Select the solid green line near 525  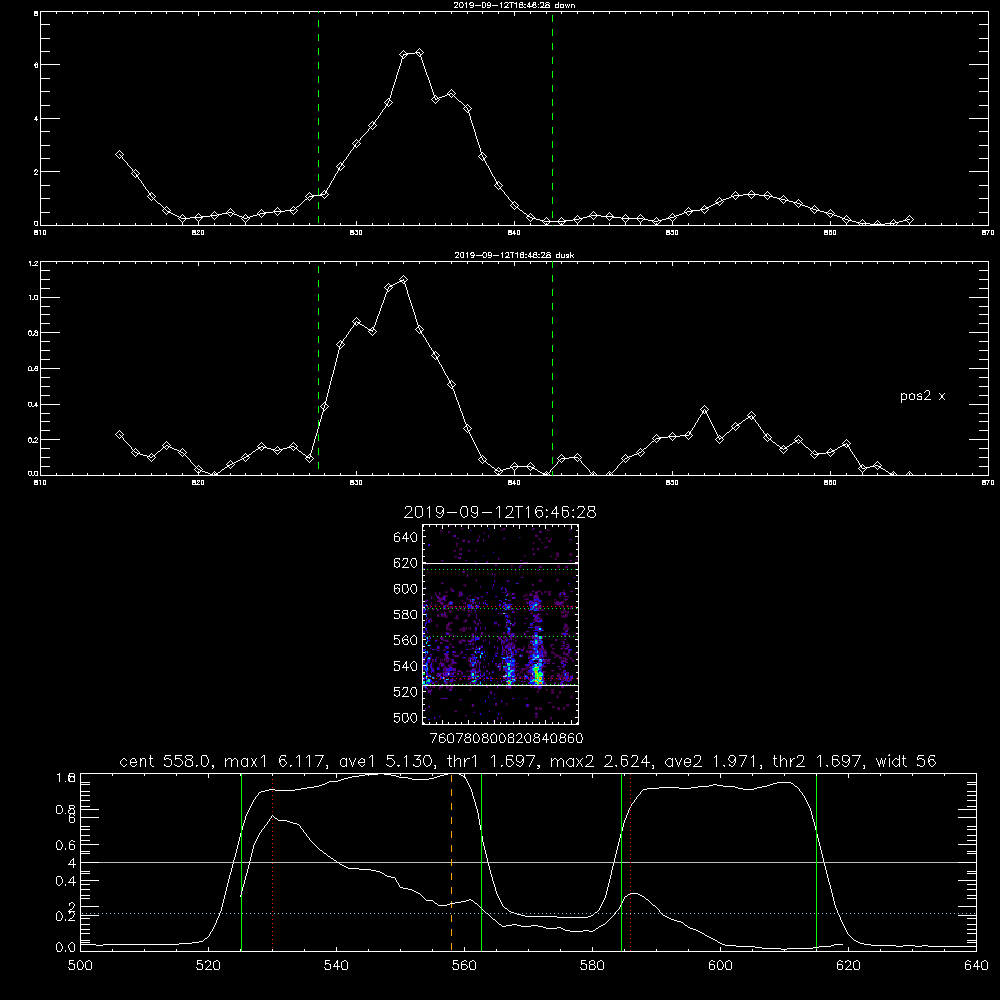[241, 861]
